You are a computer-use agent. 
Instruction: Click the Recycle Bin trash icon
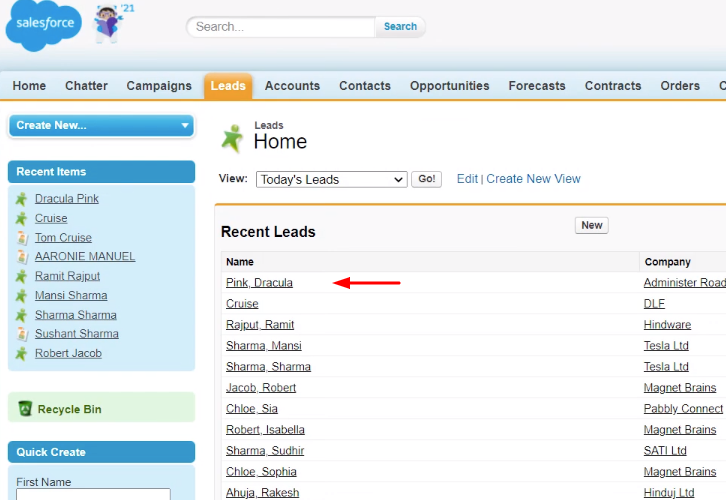coord(25,408)
